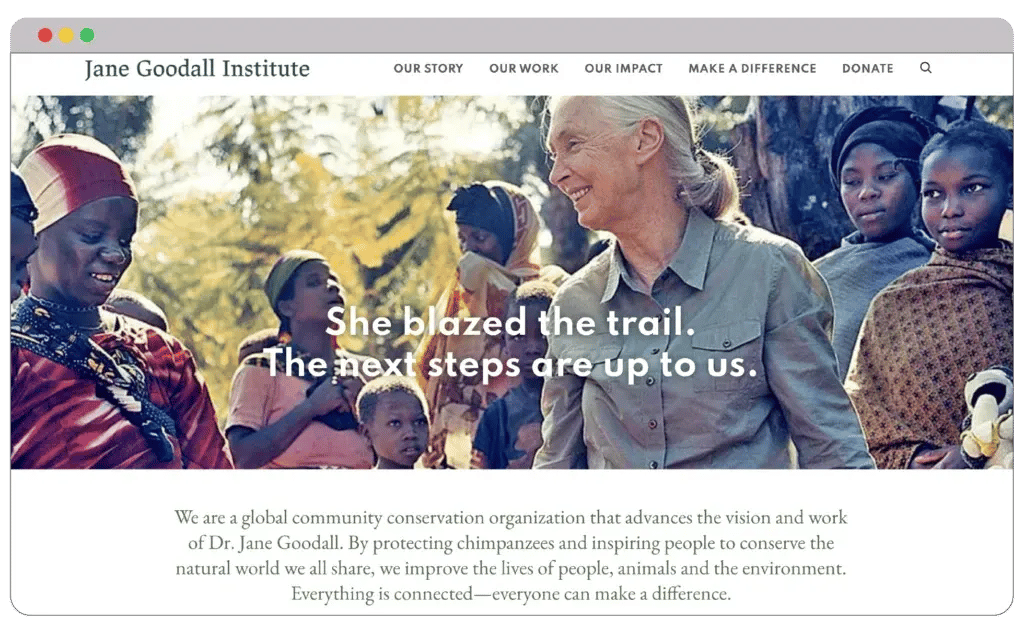Click the red close window dot
This screenshot has width=1024, height=644.
45,35
